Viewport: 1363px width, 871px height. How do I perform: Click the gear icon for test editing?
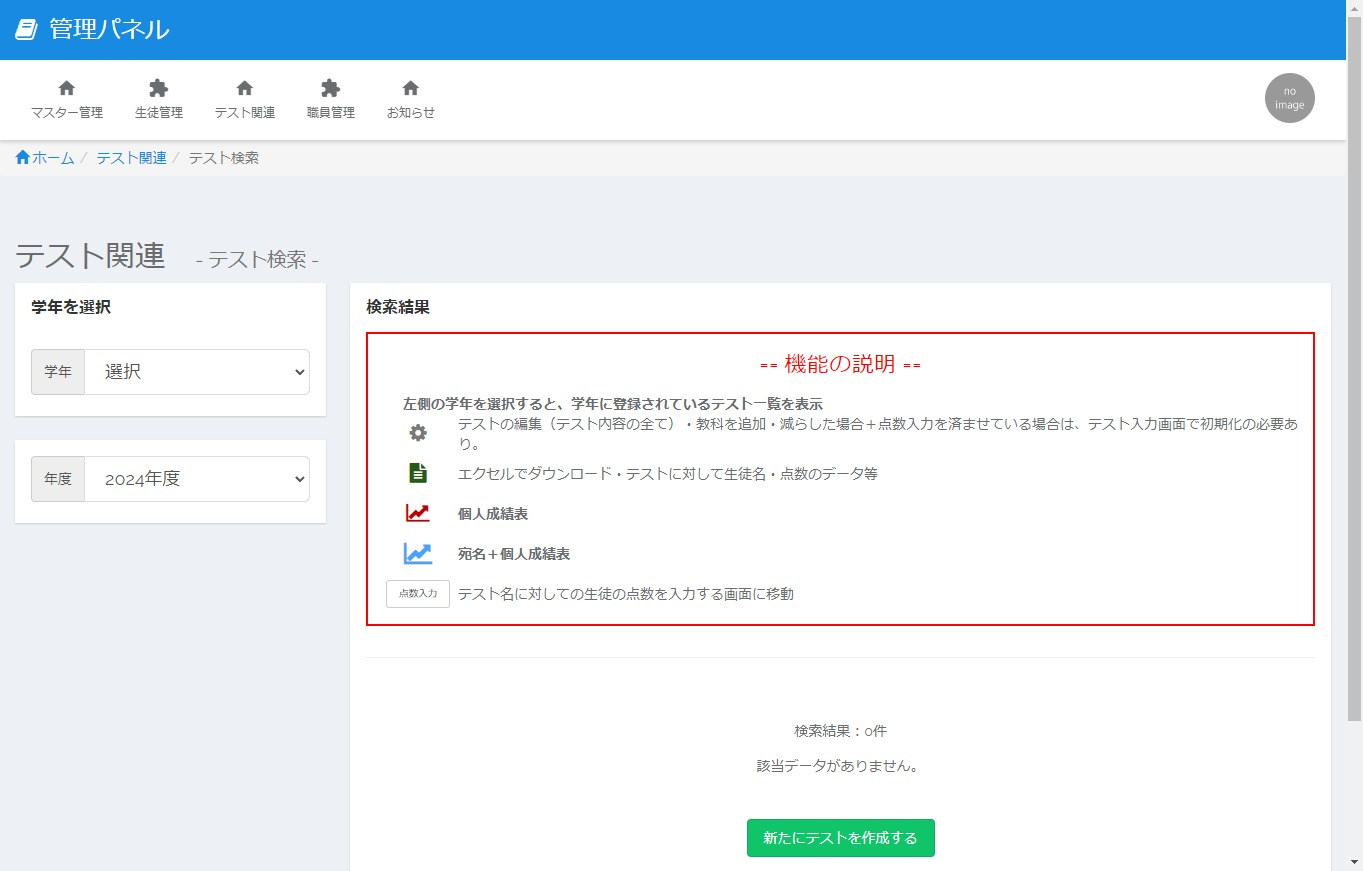[418, 433]
